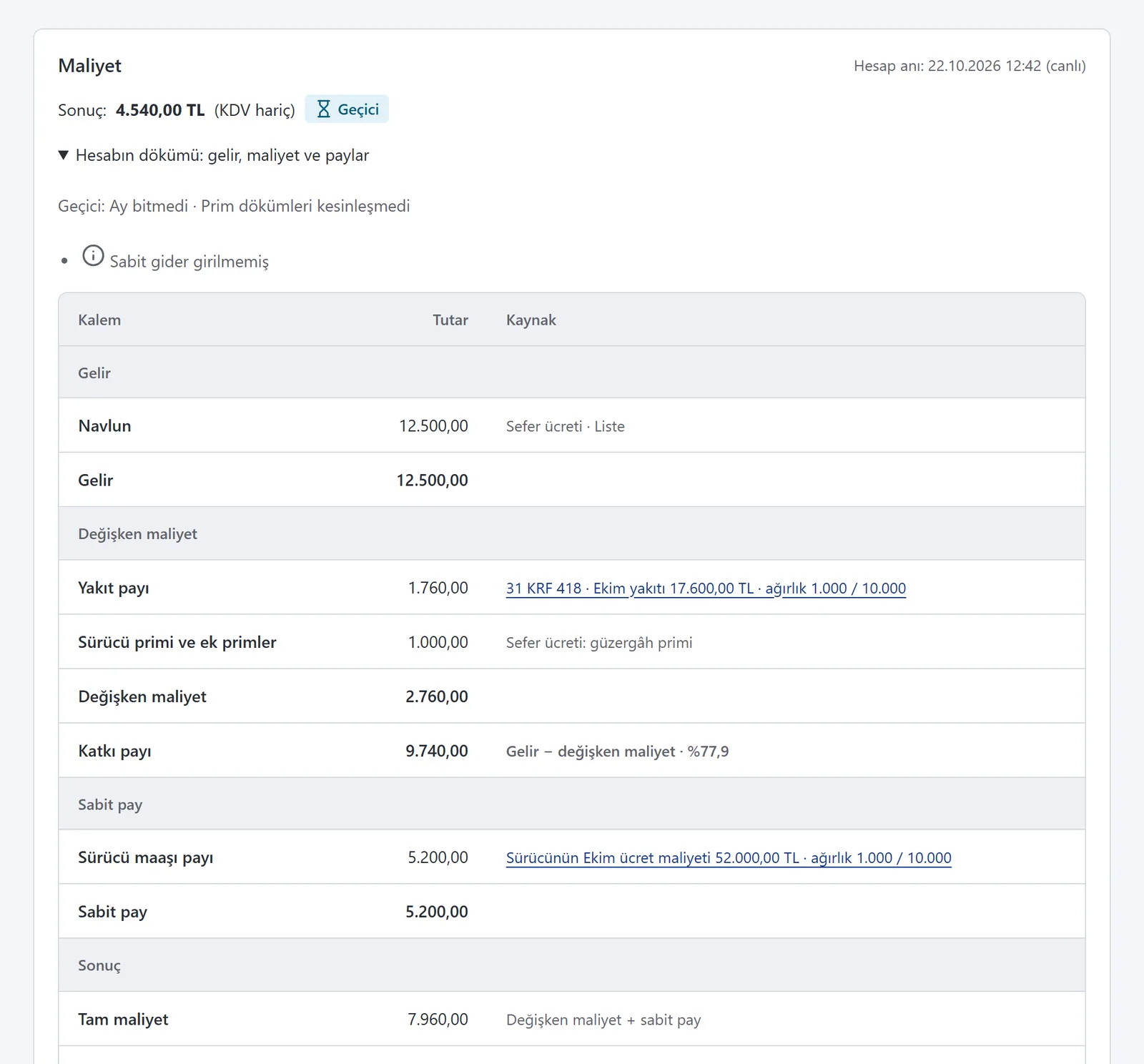The width and height of the screenshot is (1144, 1064).
Task: Click the Tam maliyet amount 7.960,00
Action: click(438, 1020)
